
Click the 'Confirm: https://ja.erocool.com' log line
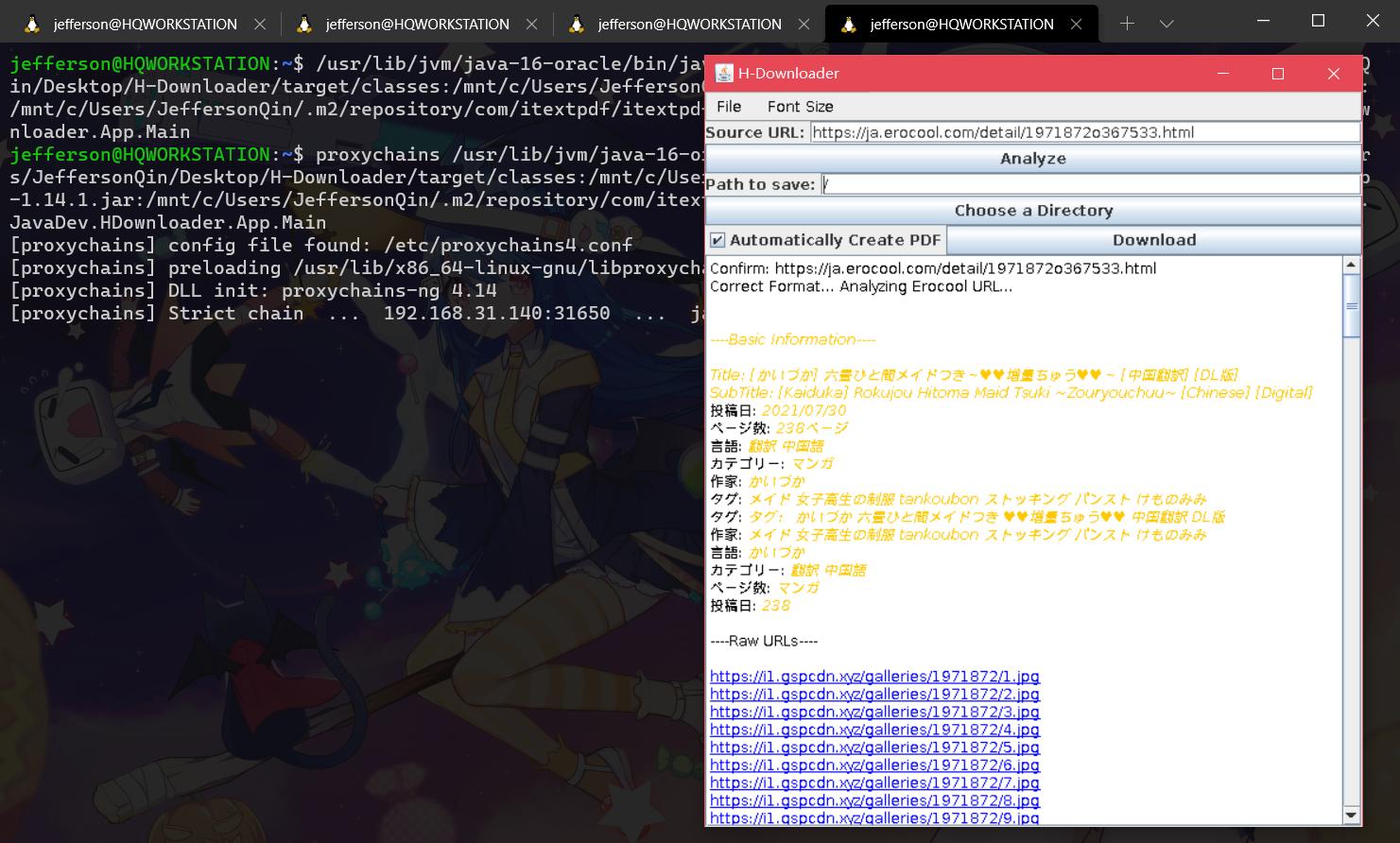[933, 268]
